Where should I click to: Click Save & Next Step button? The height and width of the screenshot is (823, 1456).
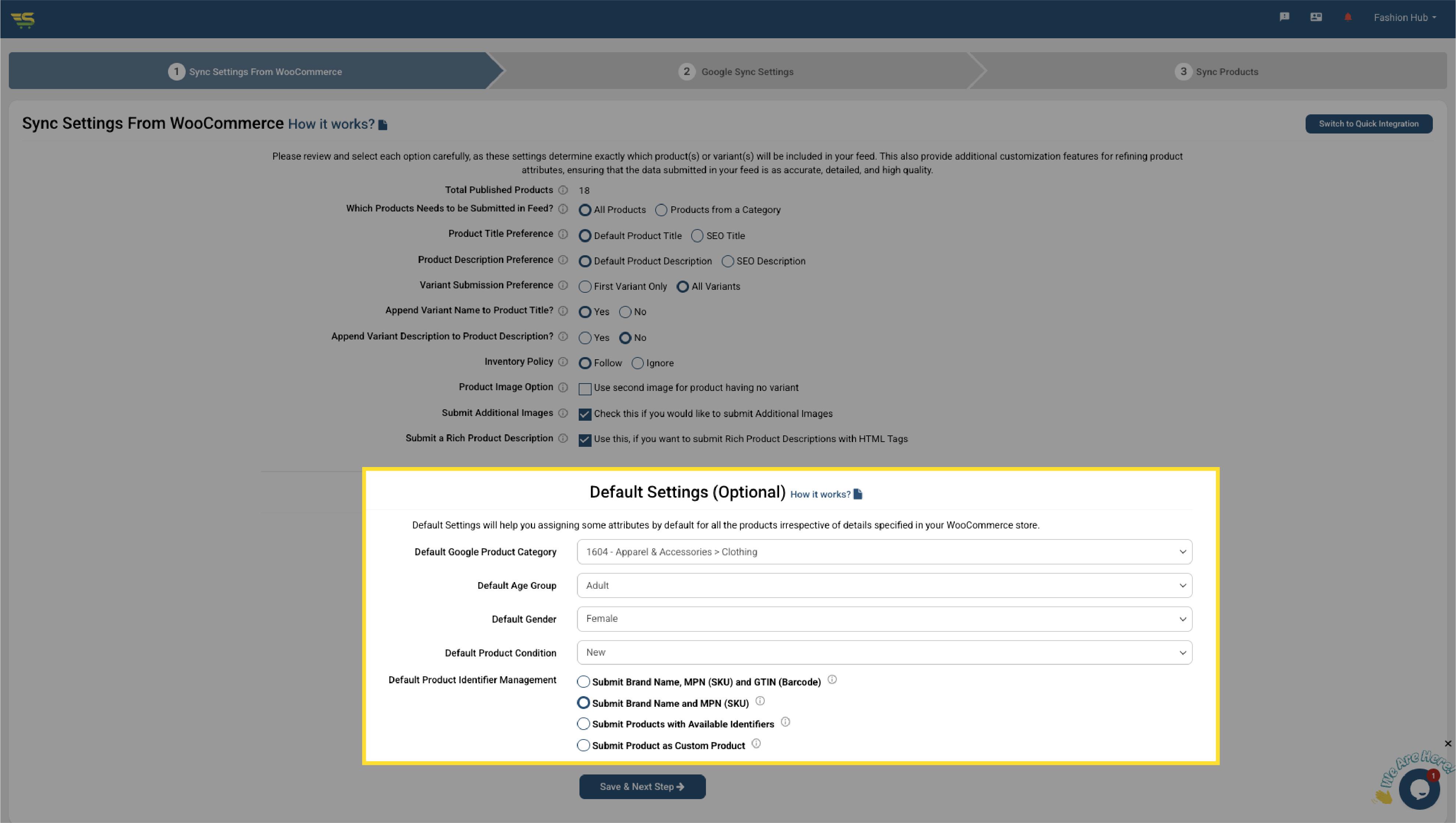click(x=642, y=787)
